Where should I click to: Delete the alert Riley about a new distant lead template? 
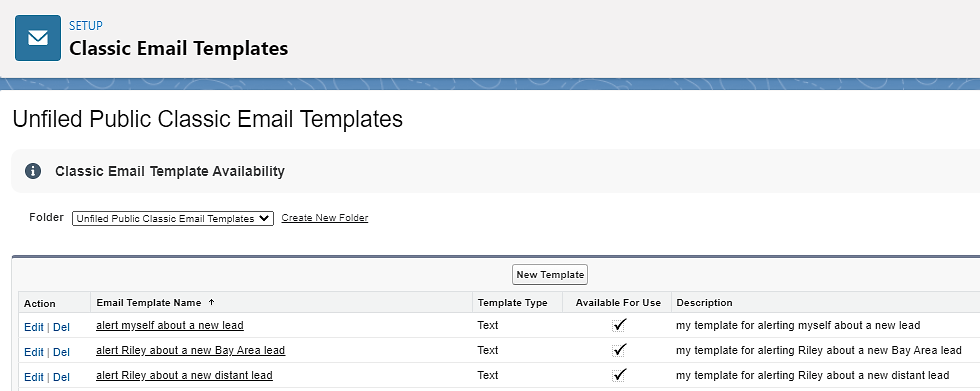point(61,377)
